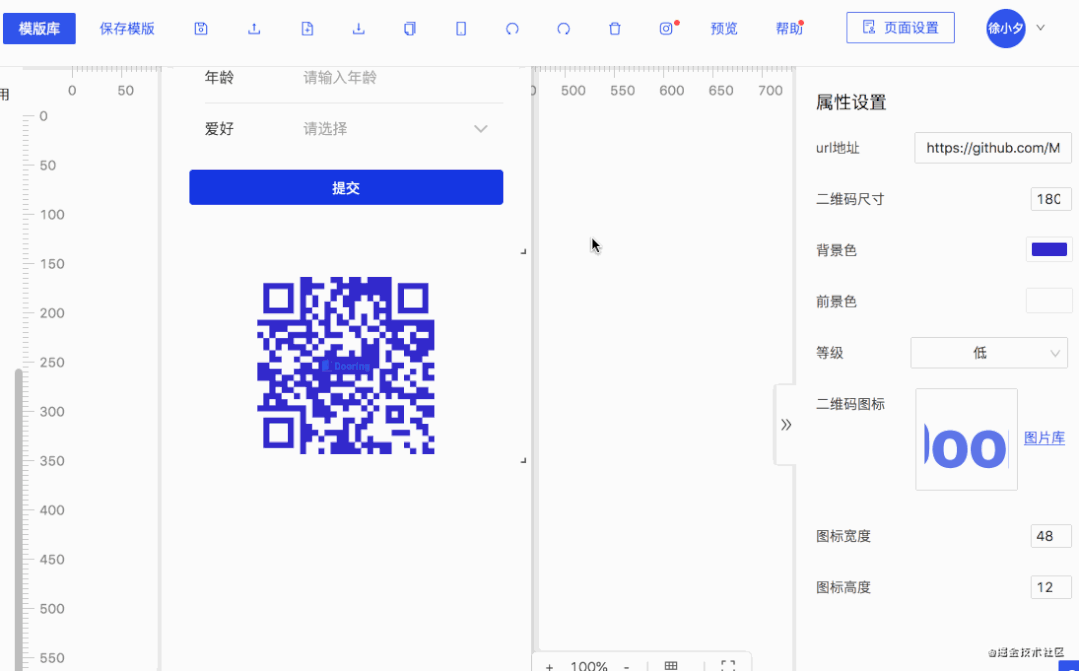The image size is (1079, 671).
Task: Click the minus zoom-out button
Action: tap(626, 666)
